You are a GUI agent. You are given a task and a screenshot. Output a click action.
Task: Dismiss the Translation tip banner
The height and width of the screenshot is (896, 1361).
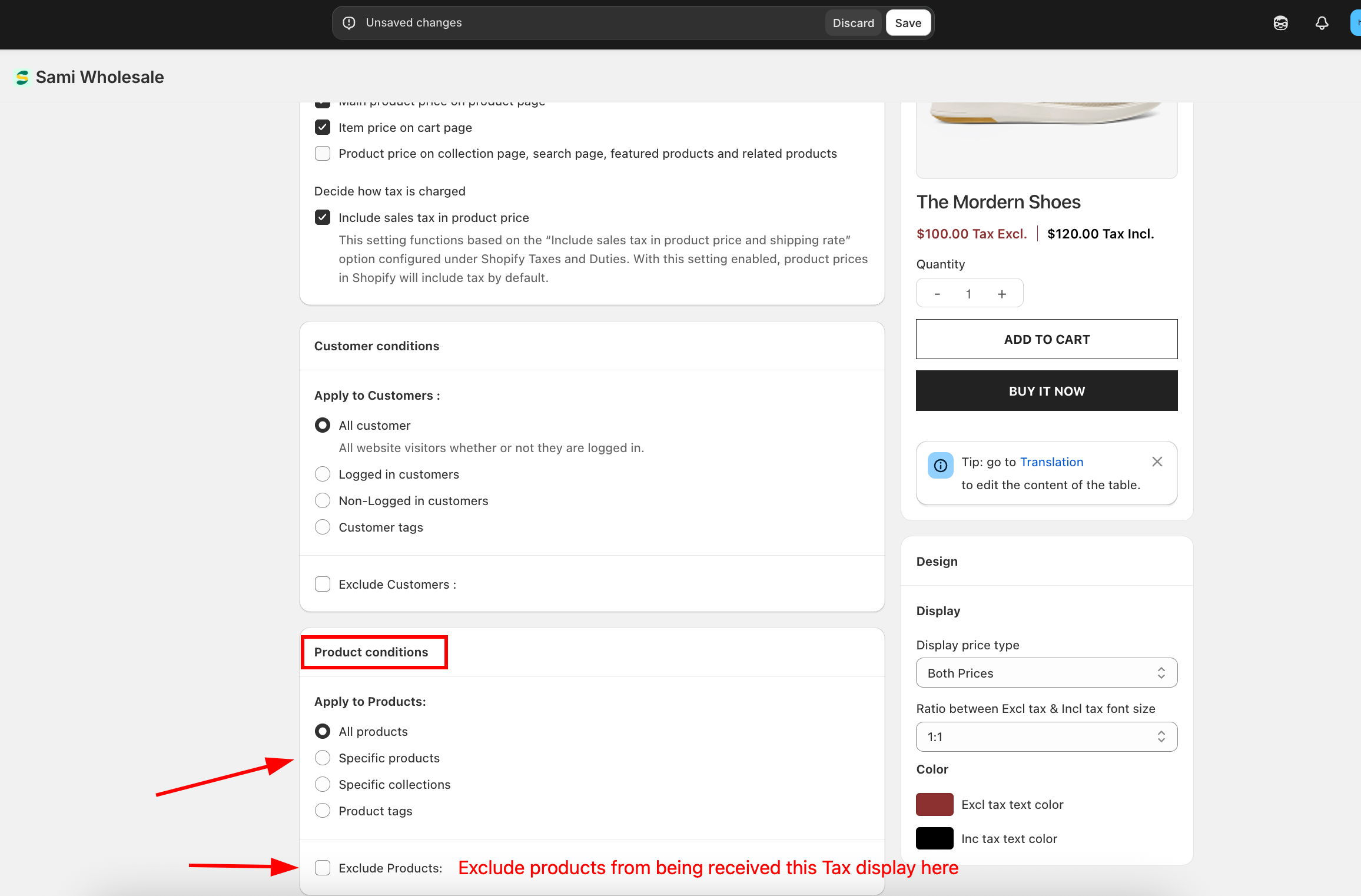coord(1157,462)
